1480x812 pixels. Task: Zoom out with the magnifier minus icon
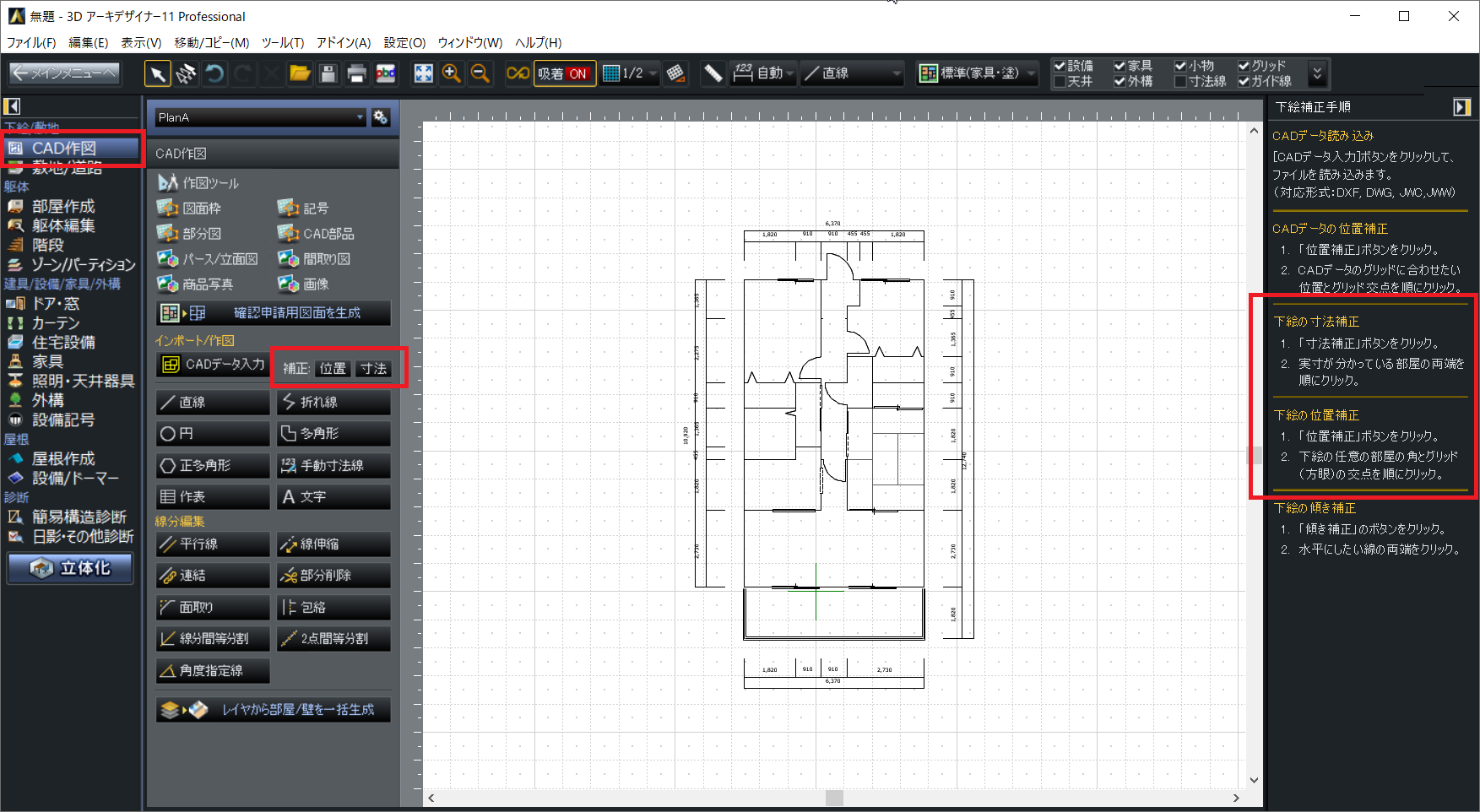pos(480,74)
